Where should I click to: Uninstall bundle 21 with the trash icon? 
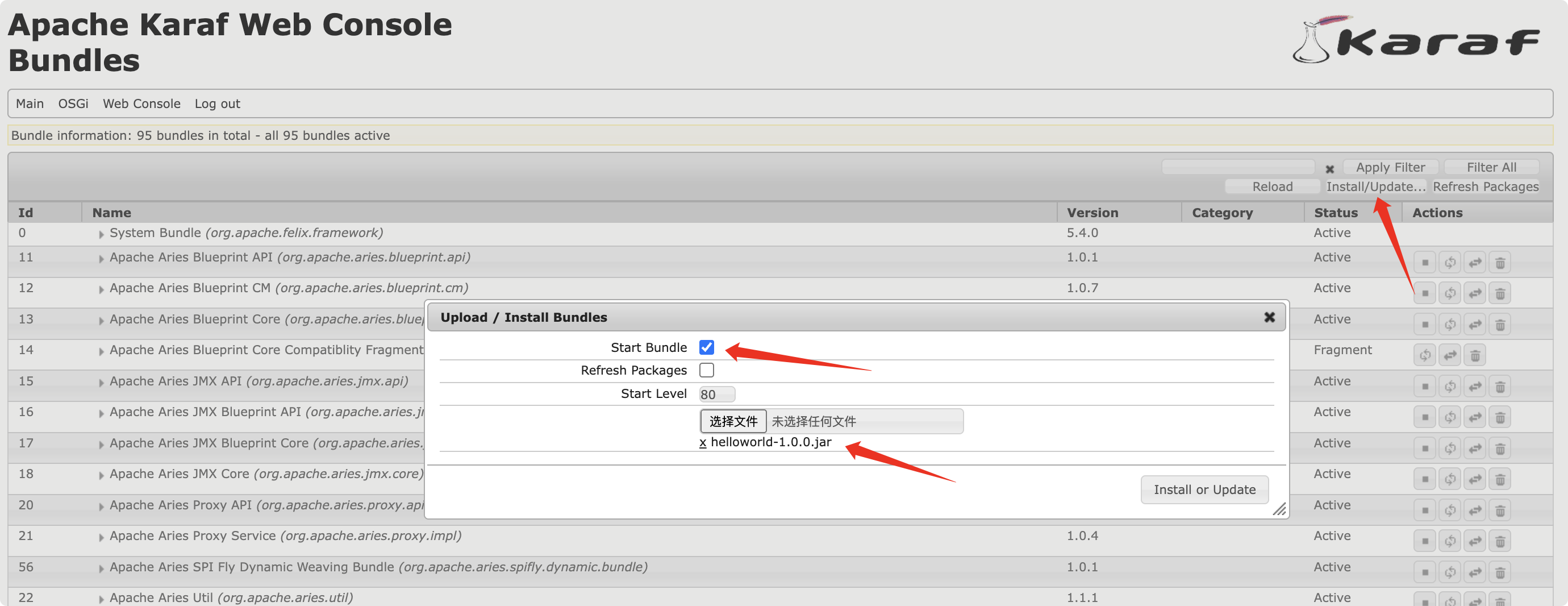tap(1500, 541)
